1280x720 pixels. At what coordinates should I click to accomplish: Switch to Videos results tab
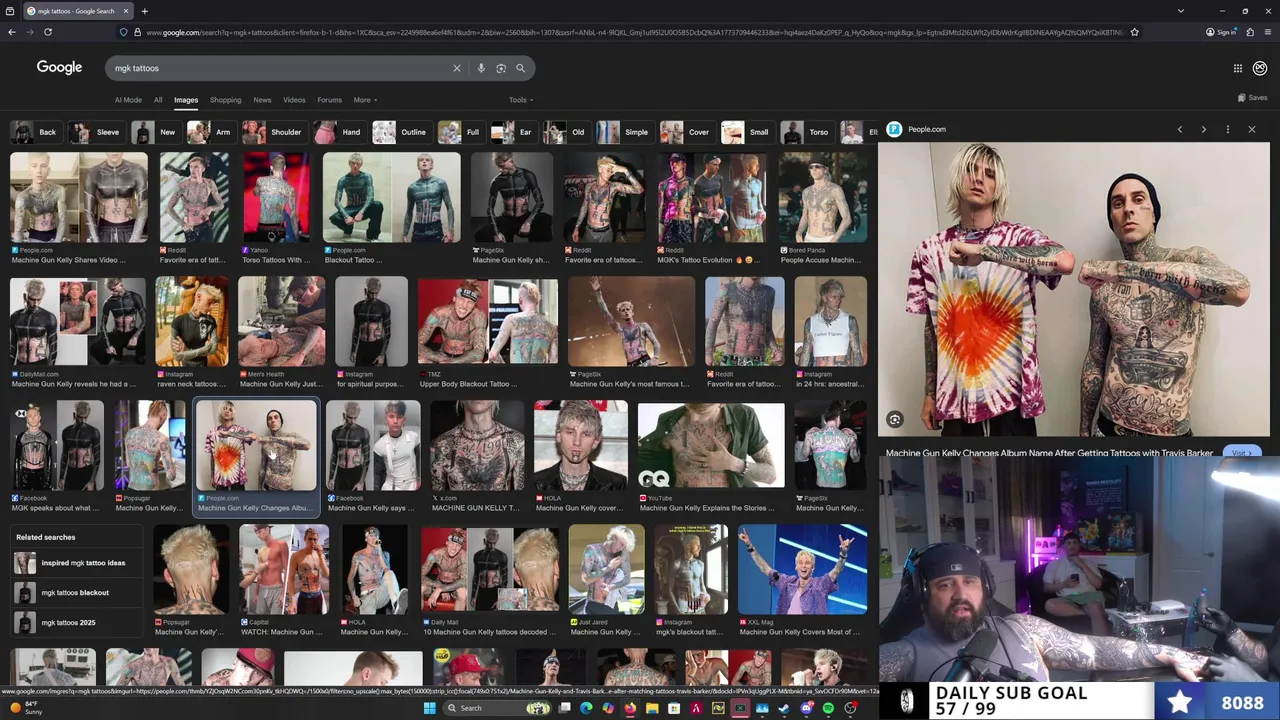(x=294, y=100)
